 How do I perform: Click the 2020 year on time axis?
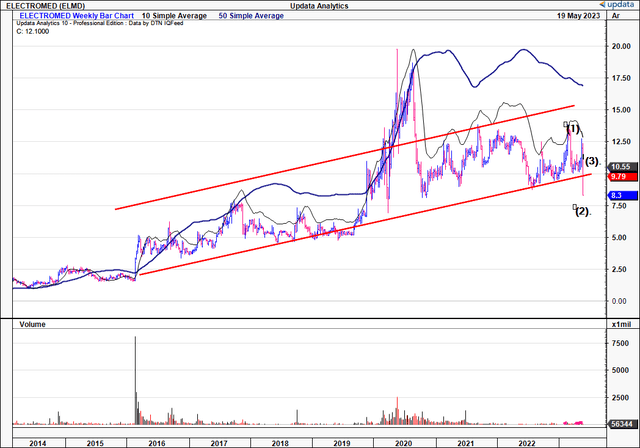[404, 443]
